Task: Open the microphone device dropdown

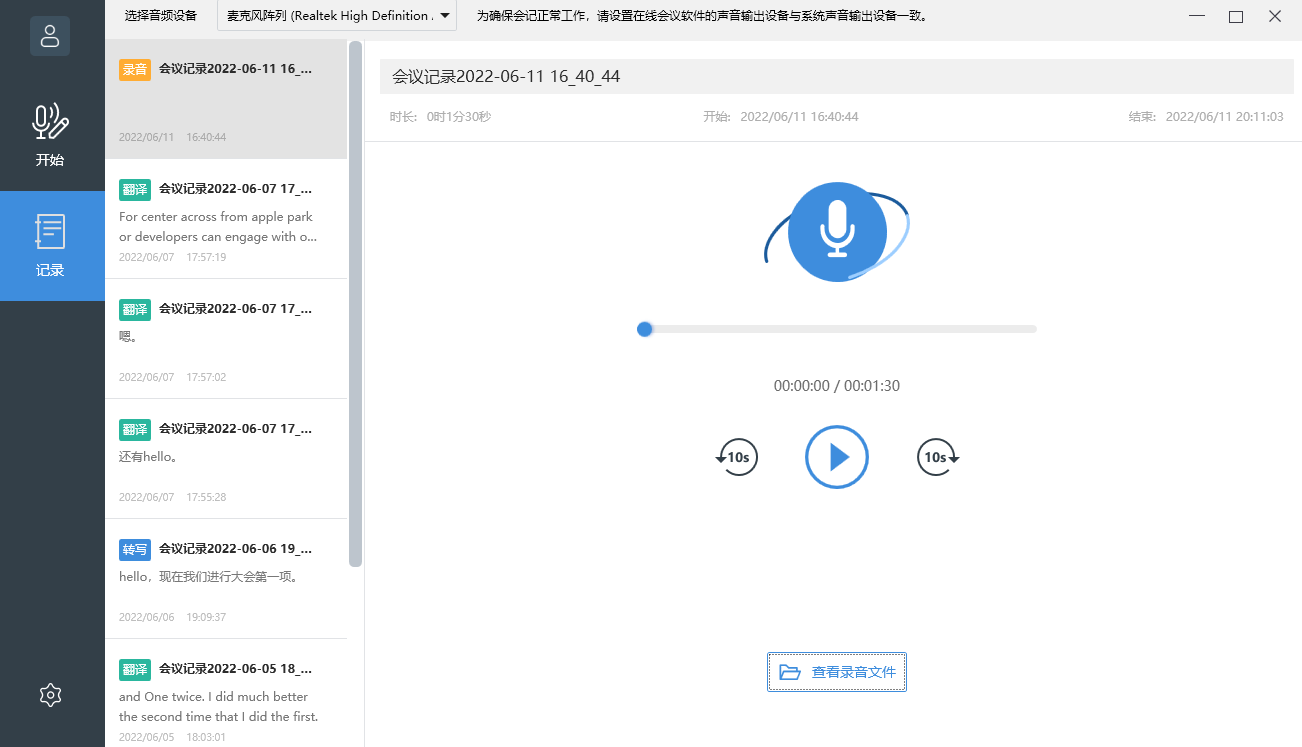Action: click(337, 16)
